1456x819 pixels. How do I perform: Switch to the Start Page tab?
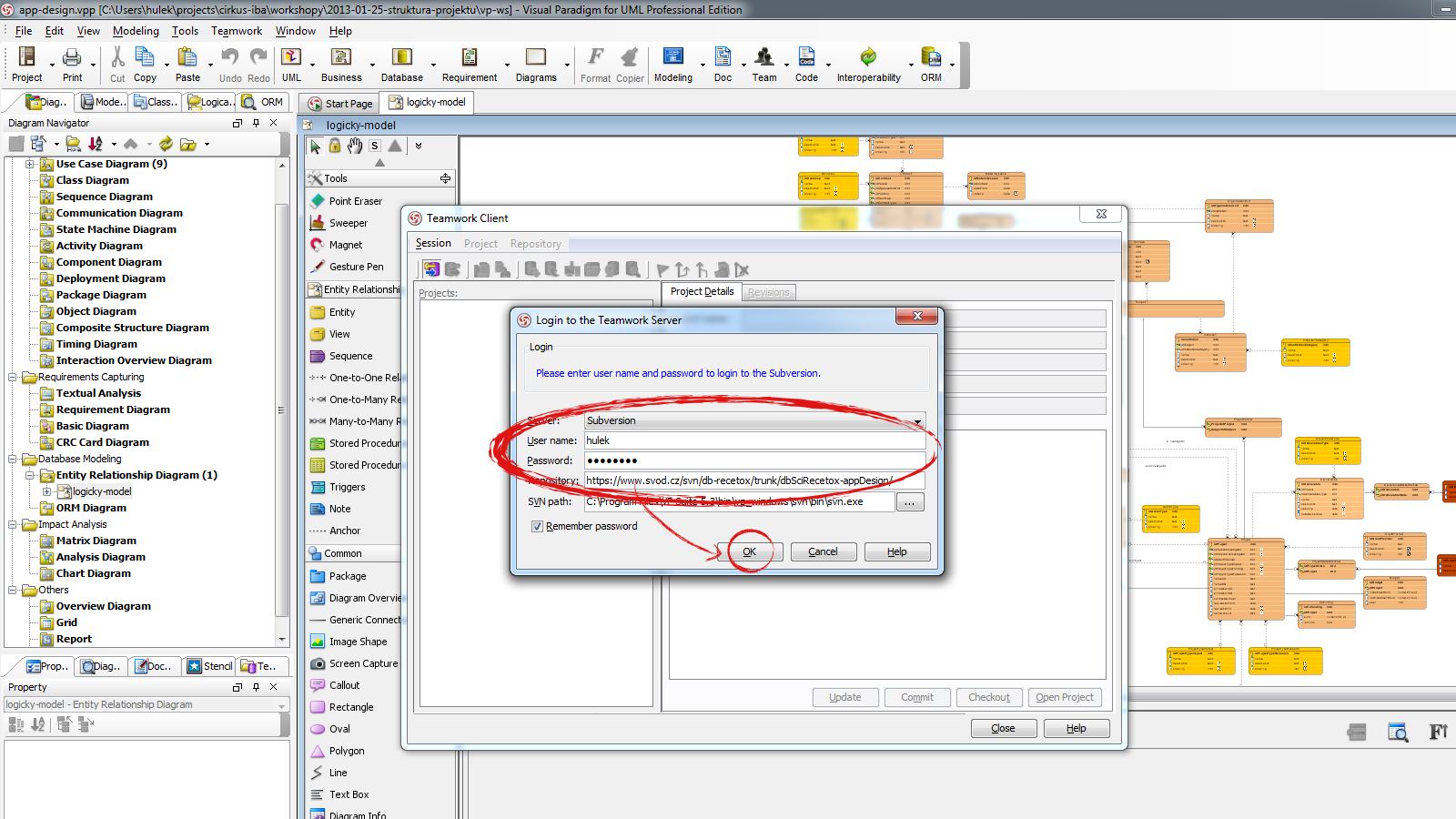click(341, 104)
